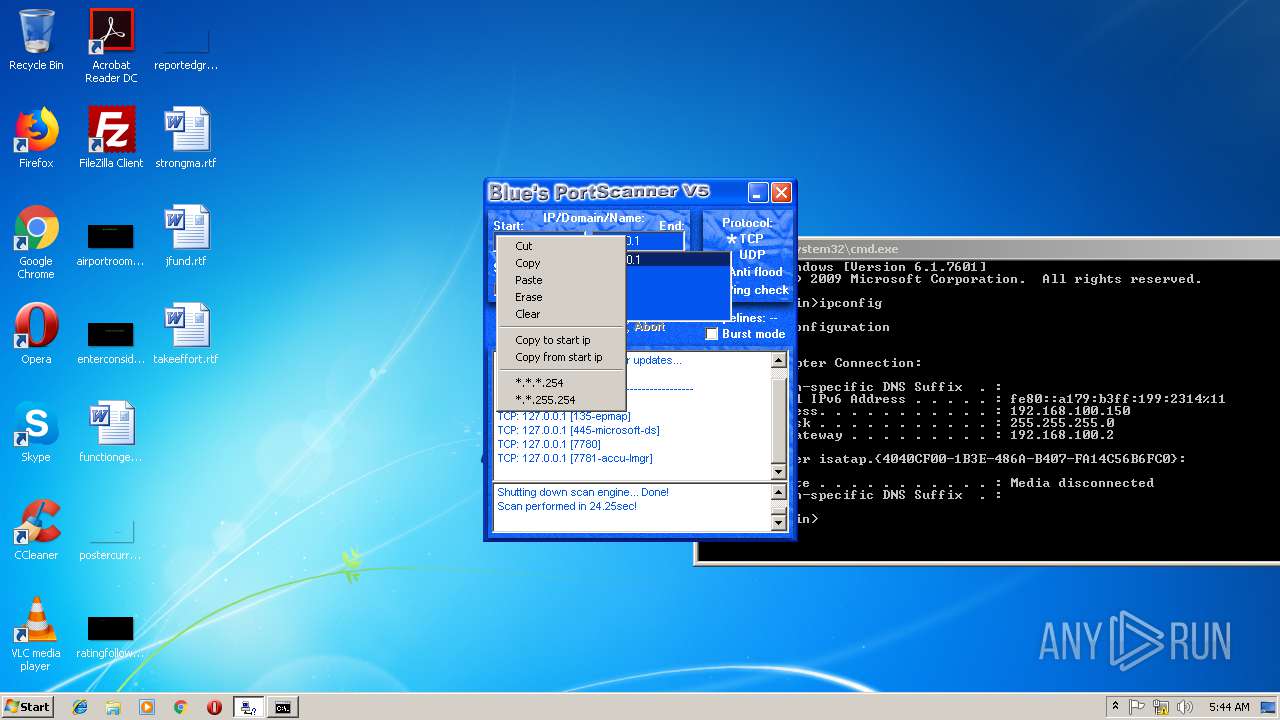Open network tray icon
The height and width of the screenshot is (720, 1280).
point(1161,707)
